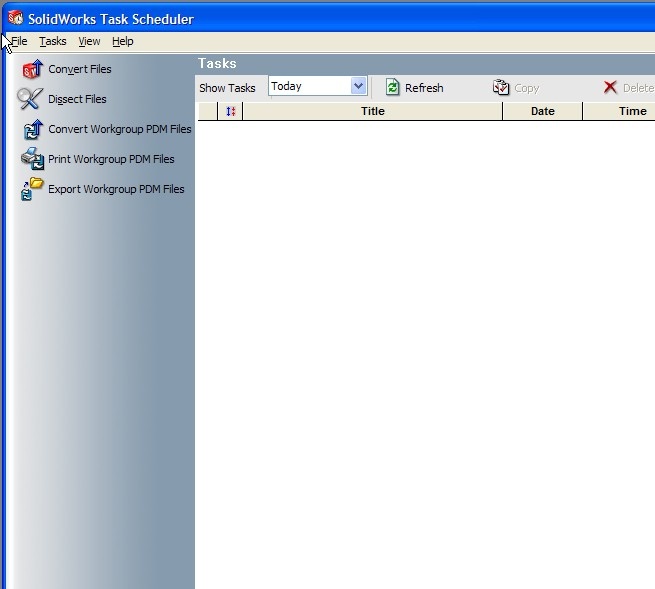Sort tasks by Time column header
The image size is (655, 589).
619,111
